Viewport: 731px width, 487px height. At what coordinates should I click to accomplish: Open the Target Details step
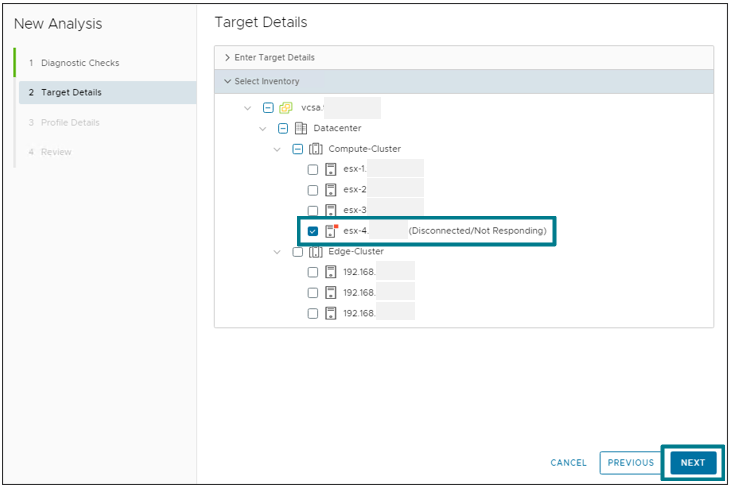tap(71, 93)
